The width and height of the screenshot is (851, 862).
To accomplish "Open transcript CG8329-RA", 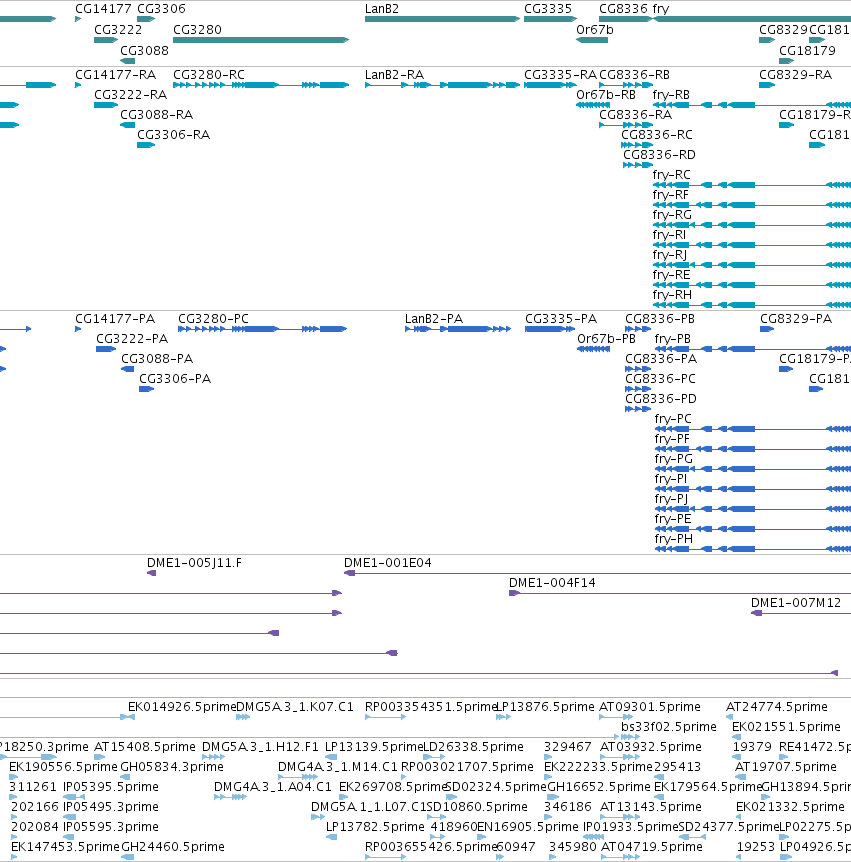I will click(795, 75).
